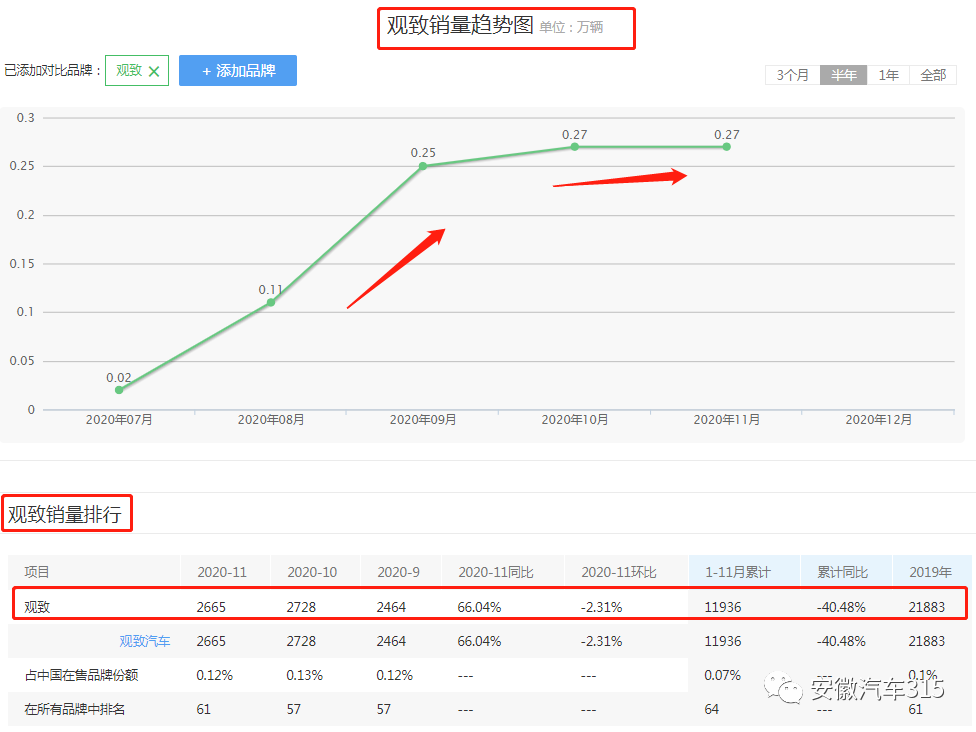The width and height of the screenshot is (976, 732).
Task: Click the 1-11月累计 column header
Action: [x=738, y=572]
